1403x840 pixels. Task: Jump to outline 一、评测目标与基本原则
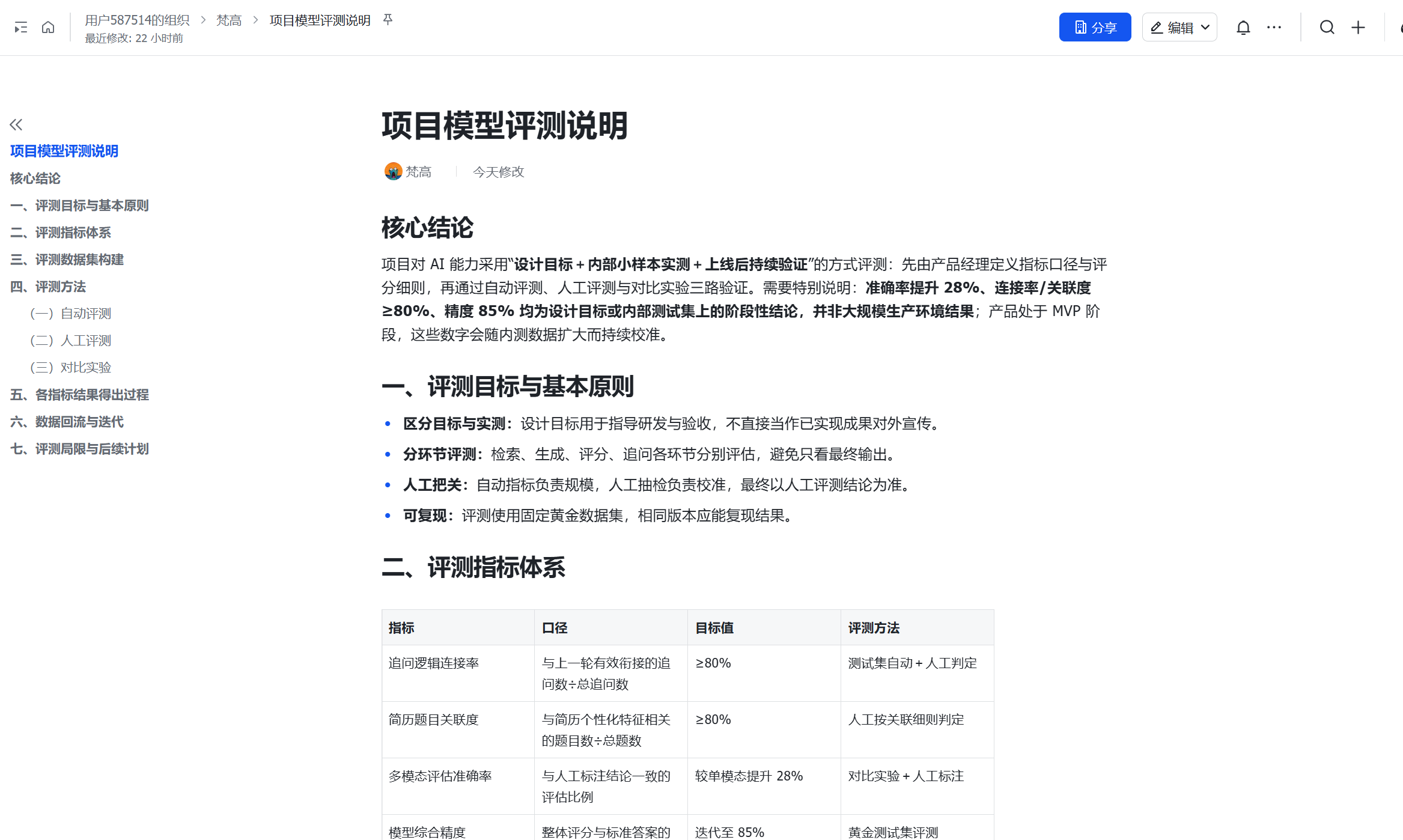coord(79,205)
